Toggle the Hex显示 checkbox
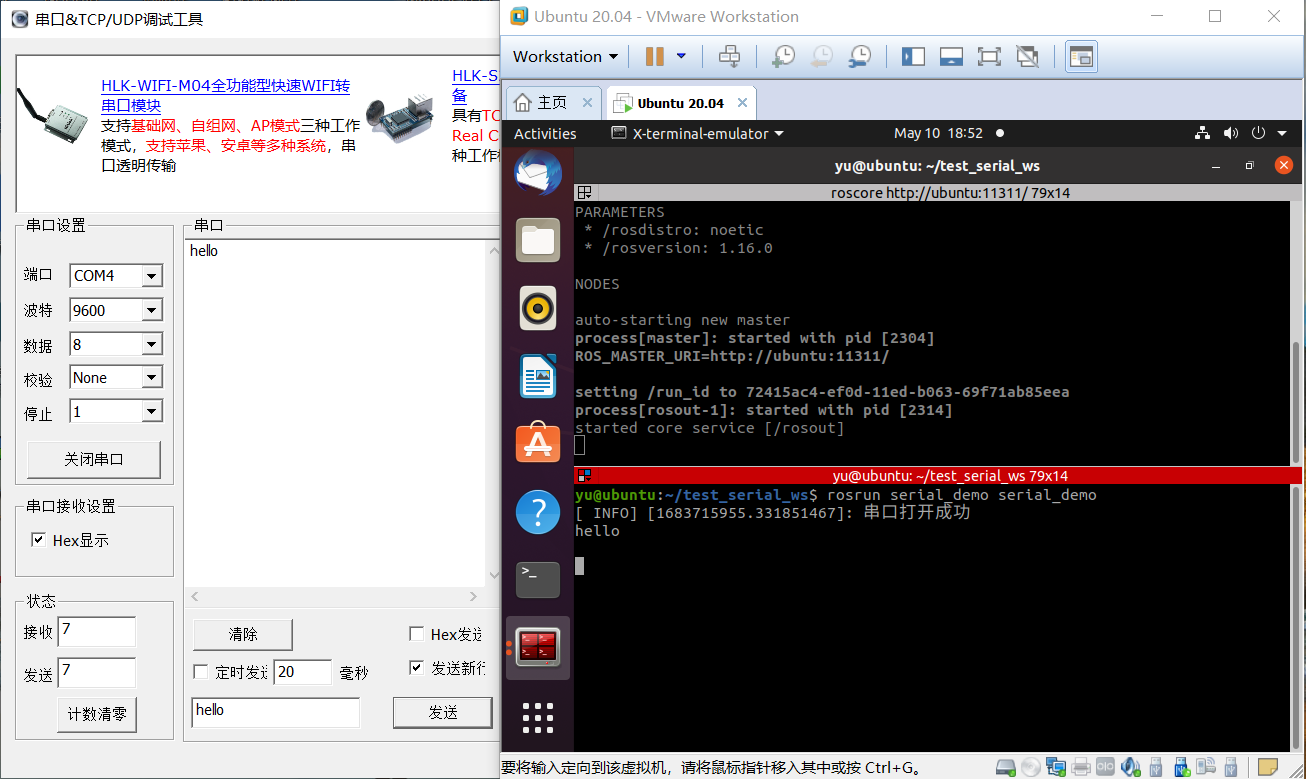Image resolution: width=1306 pixels, height=779 pixels. coord(38,540)
